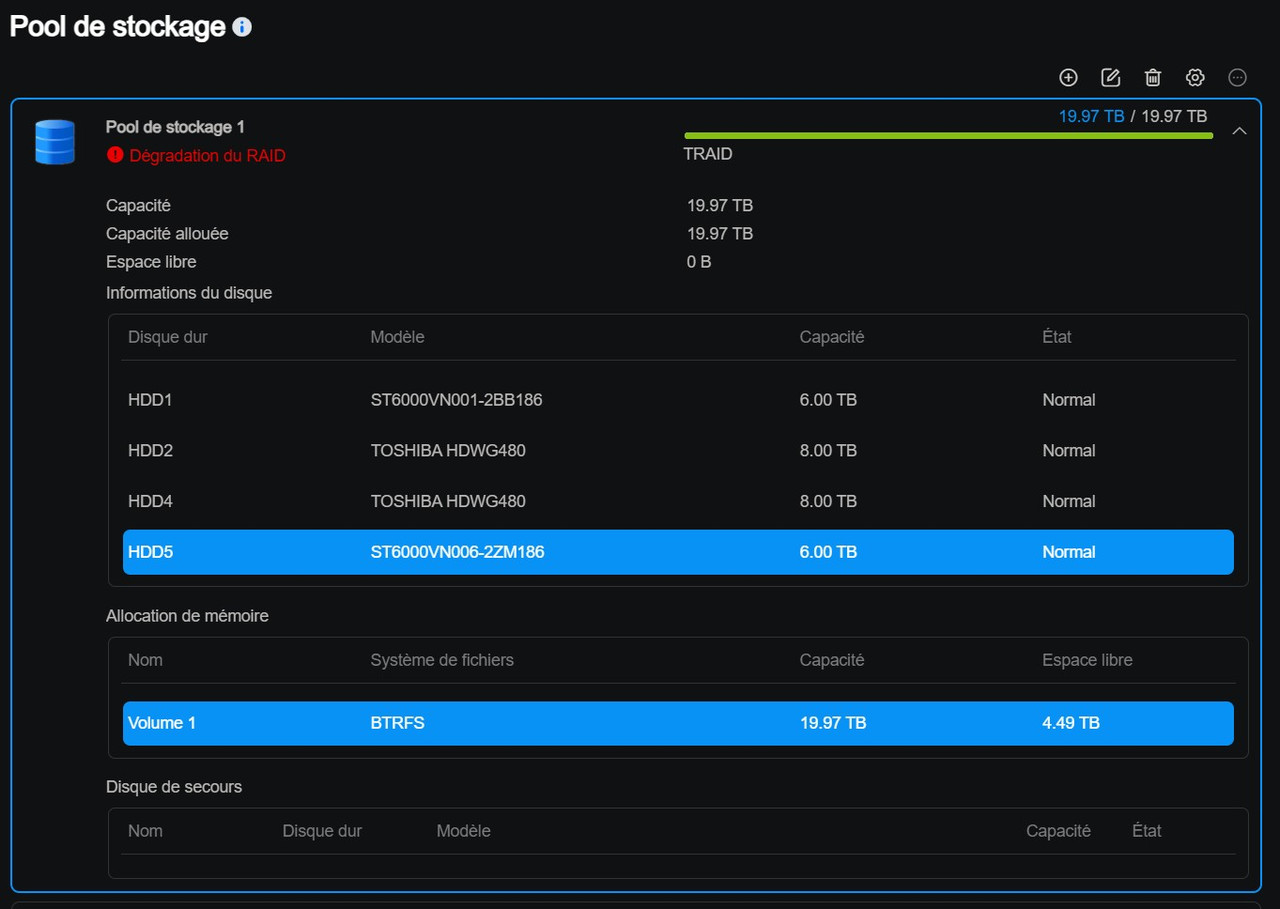1280x909 pixels.
Task: Select the highlighted HDD5 disk row name
Action: tap(150, 552)
